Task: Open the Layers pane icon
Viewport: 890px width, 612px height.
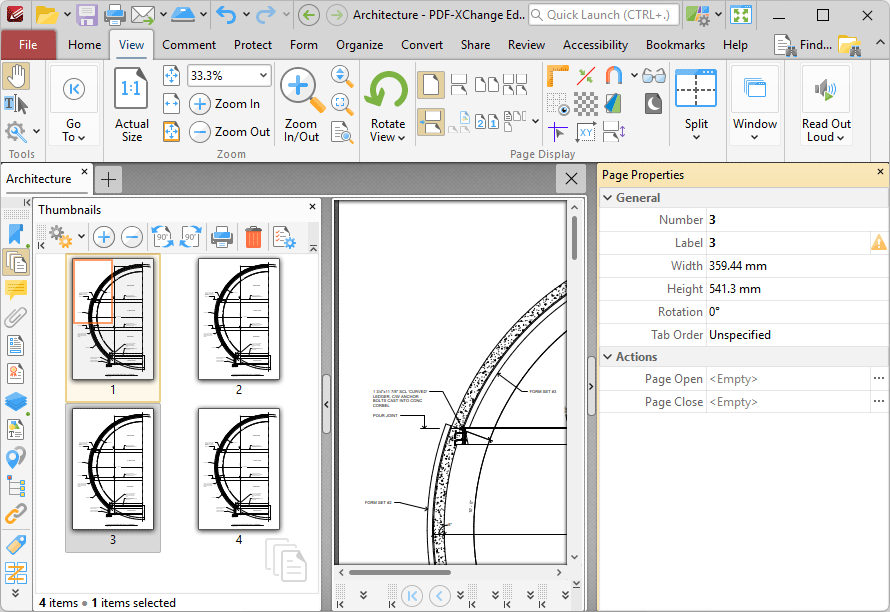Action: [16, 401]
